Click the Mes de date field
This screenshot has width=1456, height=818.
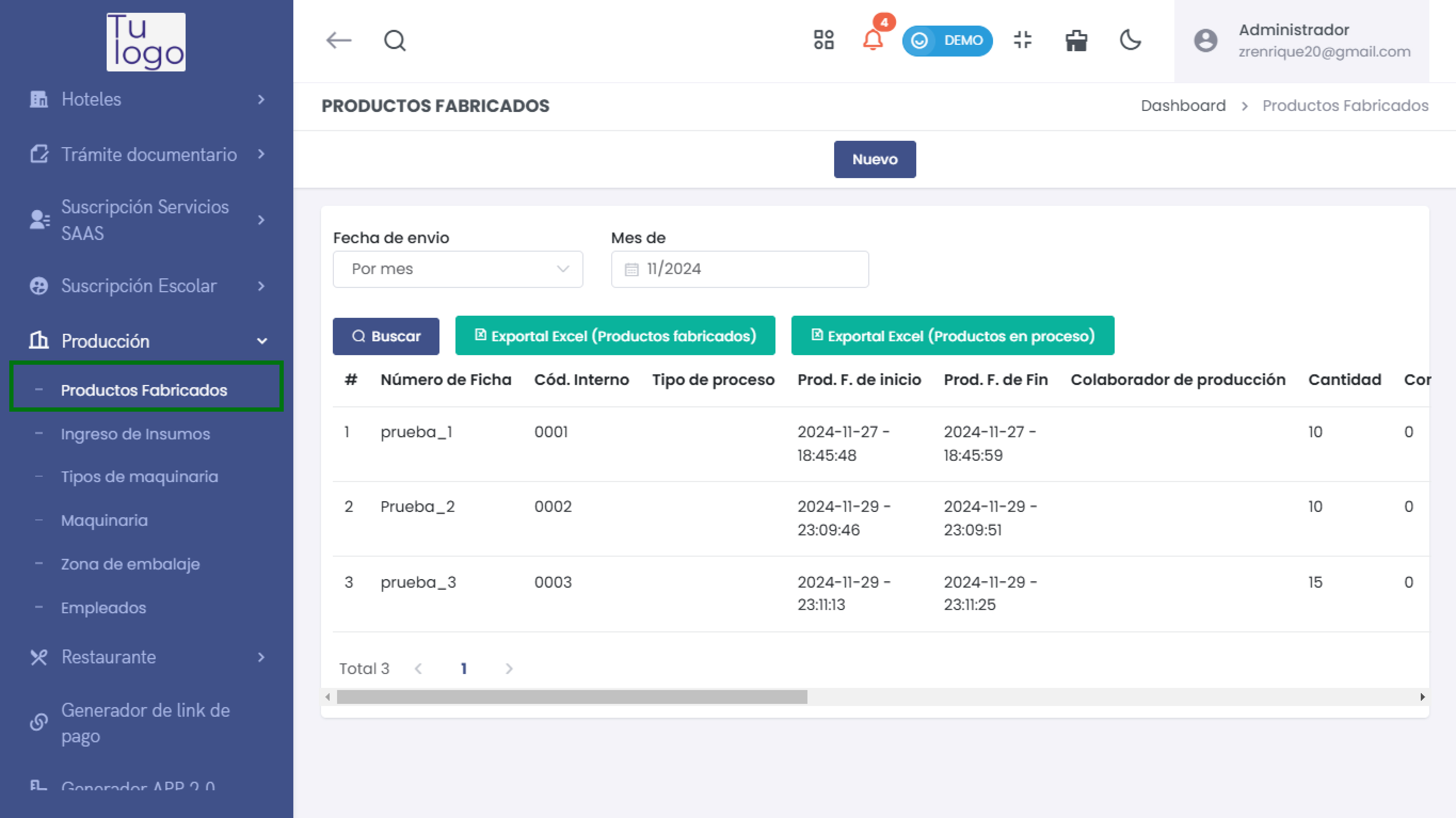(739, 269)
